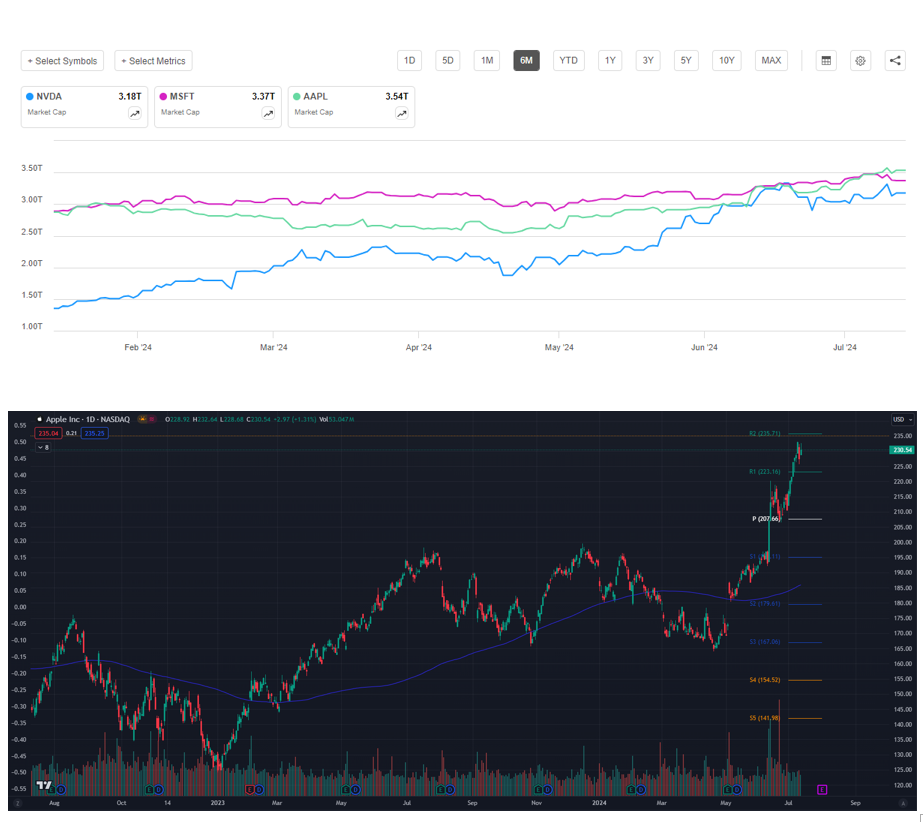Click the NVDA card trend arrow icon
The height and width of the screenshot is (822, 923).
(x=135, y=114)
